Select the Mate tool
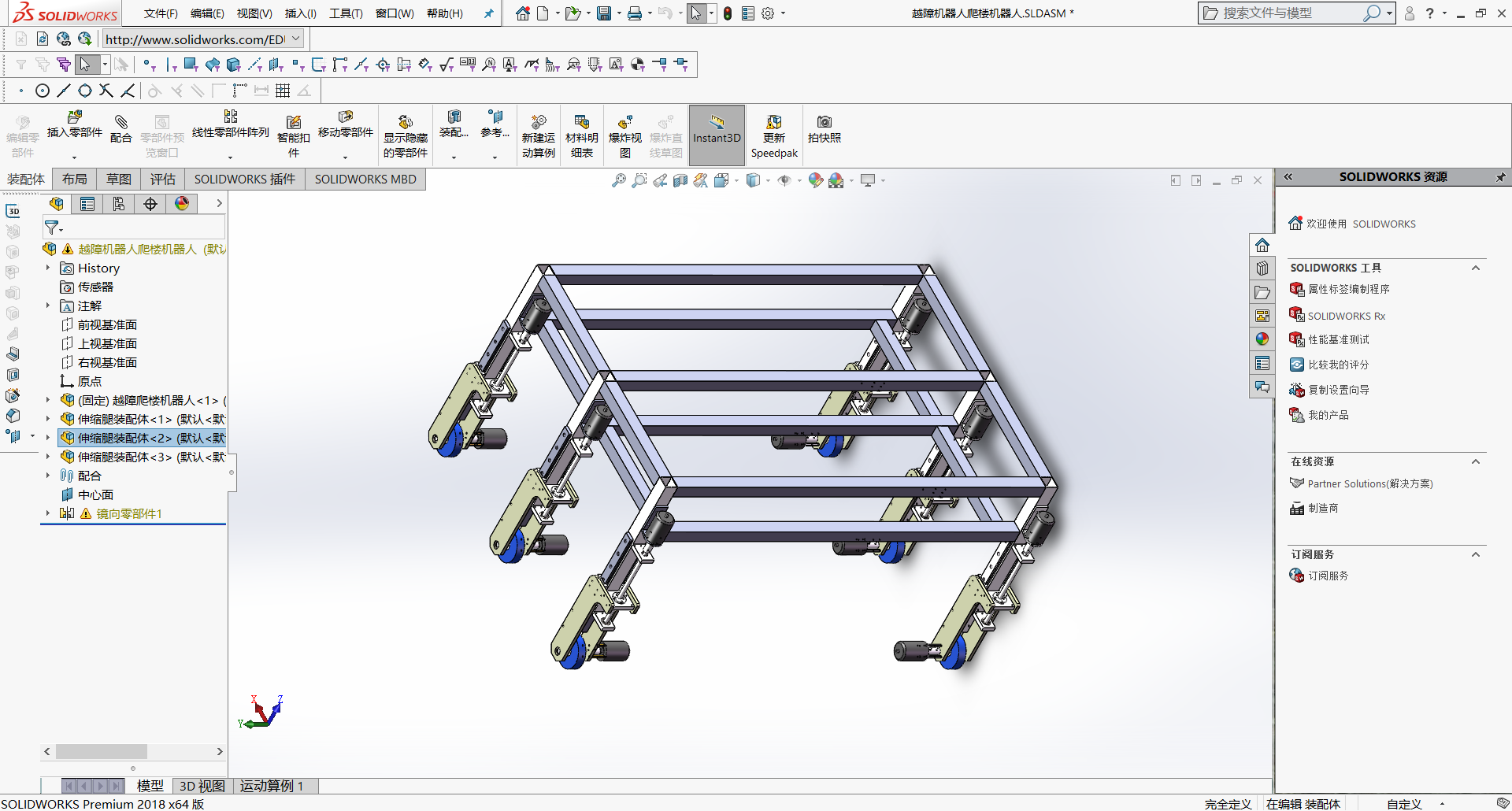 120,128
